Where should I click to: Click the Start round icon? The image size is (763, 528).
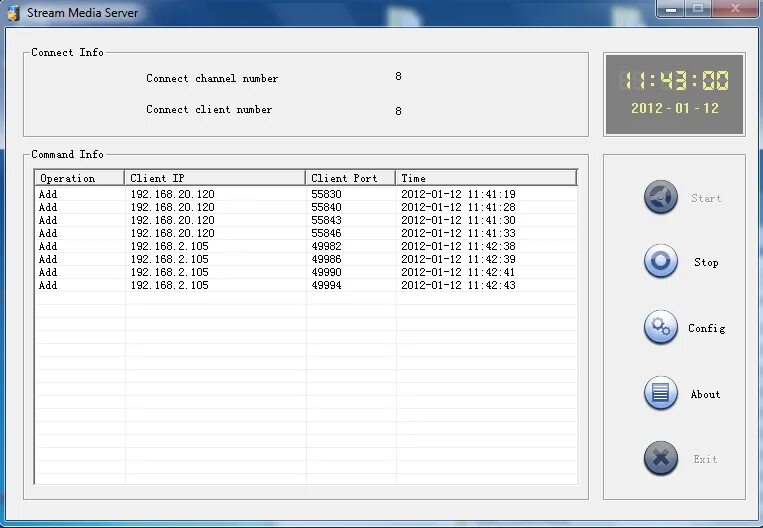660,197
